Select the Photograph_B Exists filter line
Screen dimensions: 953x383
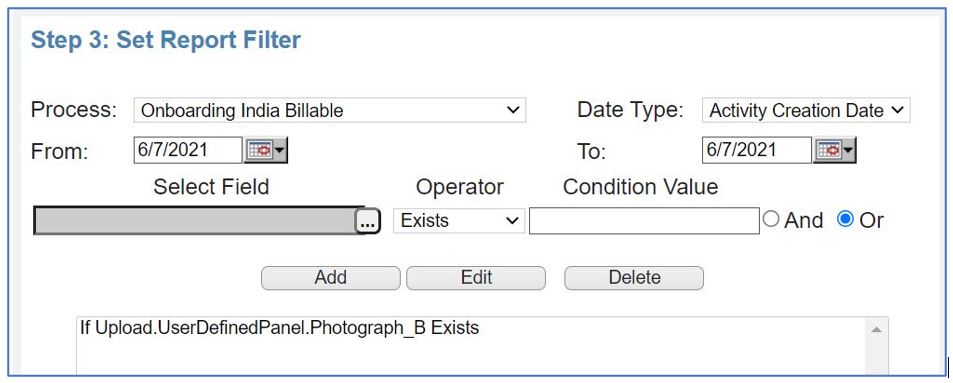pyautogui.click(x=280, y=328)
